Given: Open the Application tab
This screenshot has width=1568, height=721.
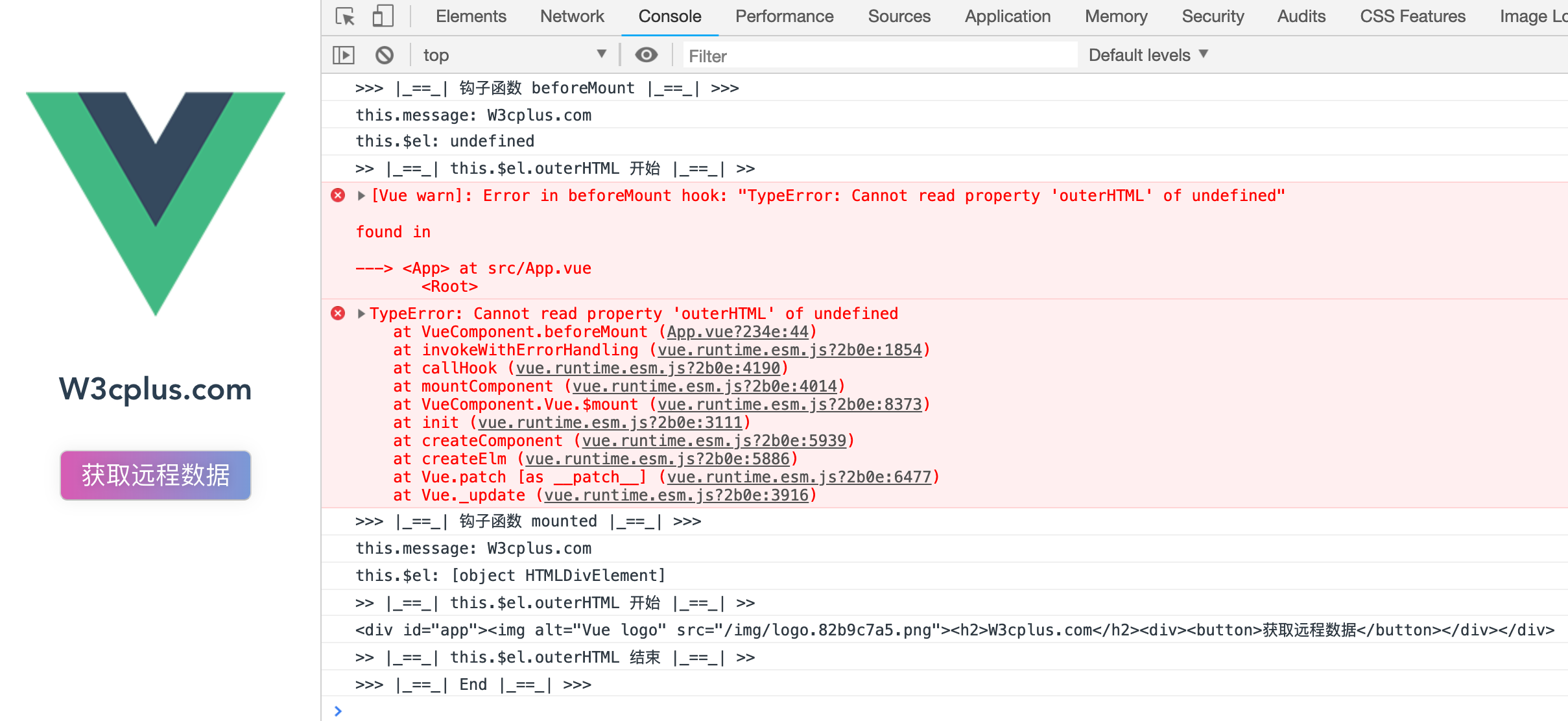Looking at the screenshot, I should tap(1008, 16).
